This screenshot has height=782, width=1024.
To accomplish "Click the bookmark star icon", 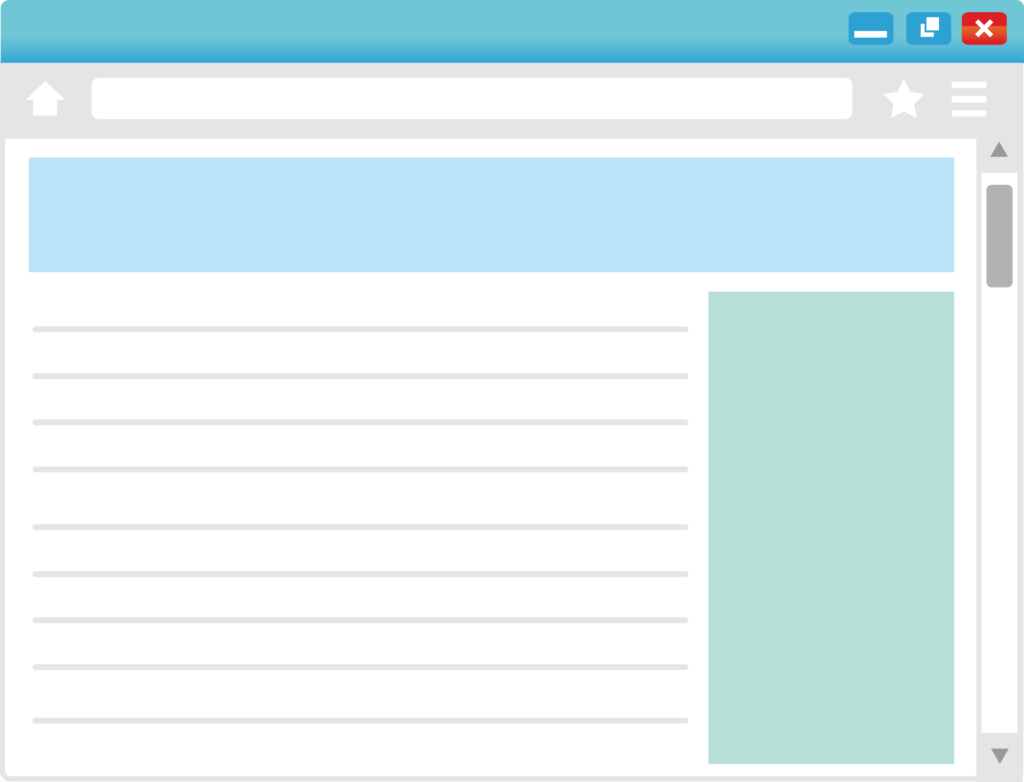I will point(904,99).
